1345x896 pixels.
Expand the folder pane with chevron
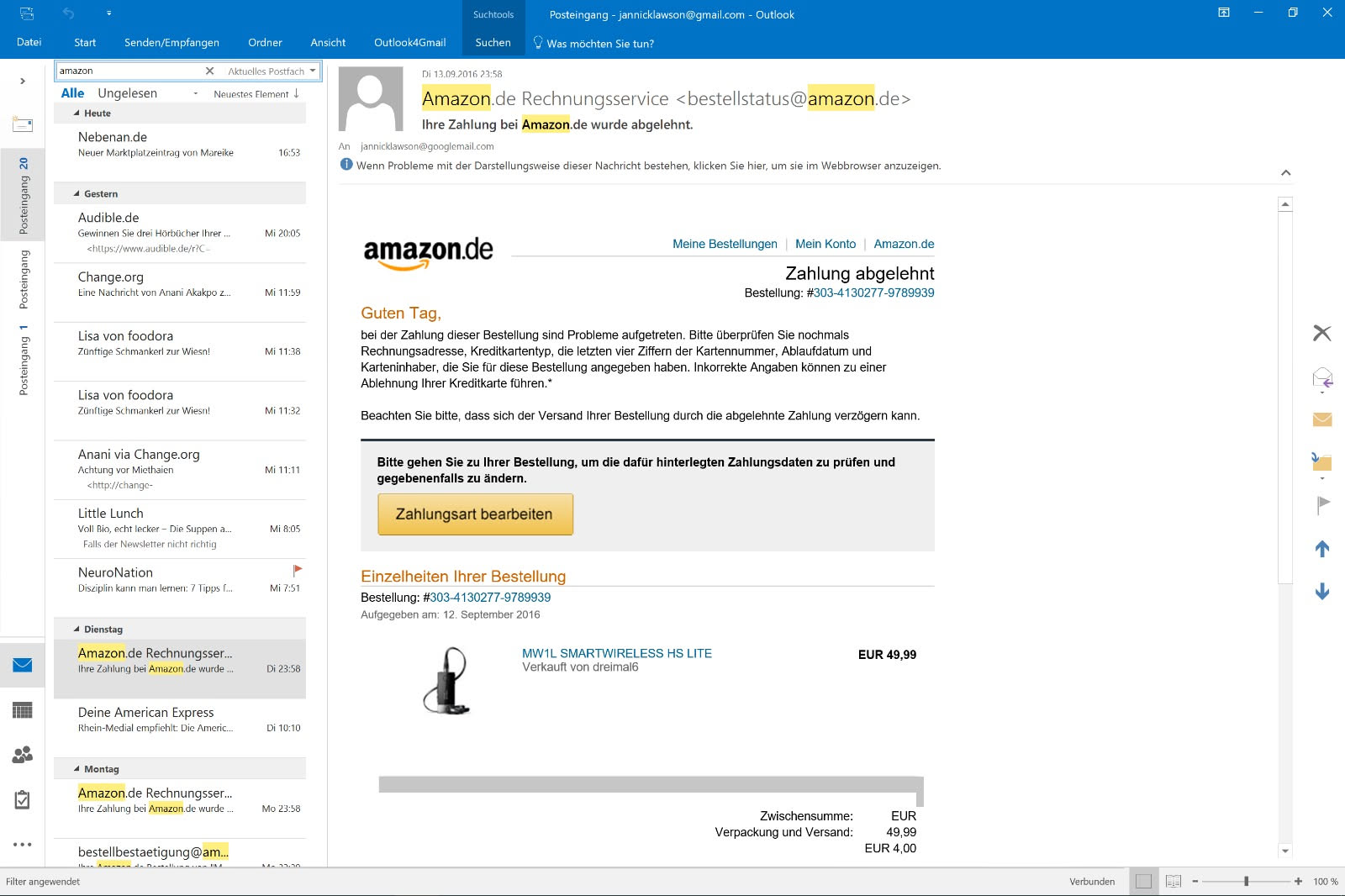pos(23,82)
